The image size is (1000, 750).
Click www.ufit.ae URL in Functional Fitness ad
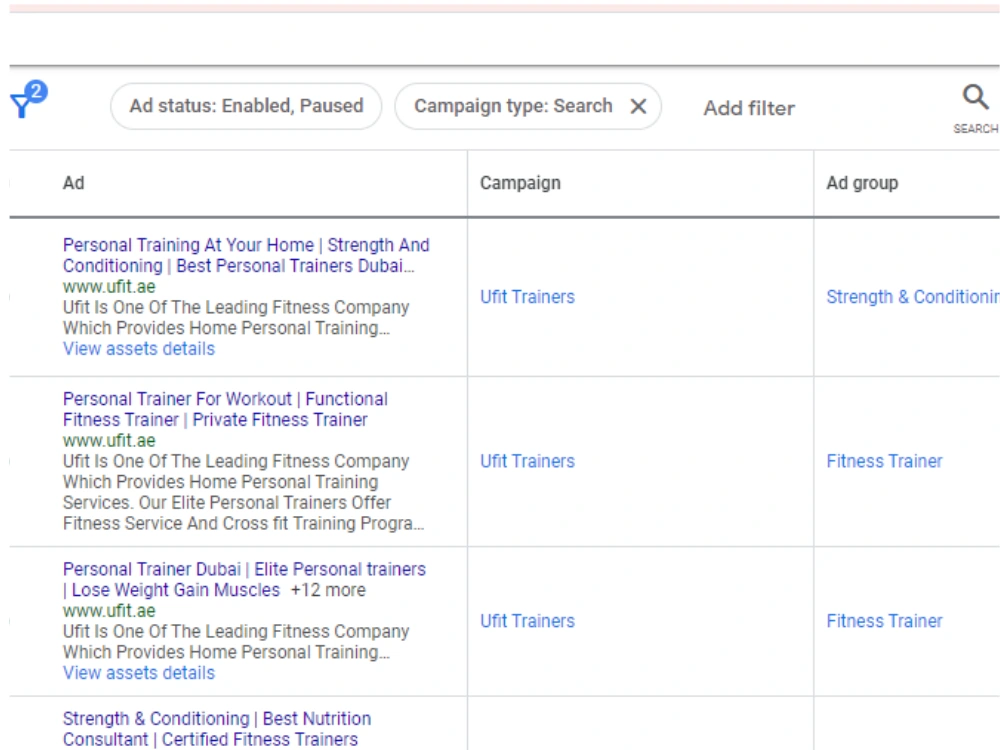click(x=109, y=441)
